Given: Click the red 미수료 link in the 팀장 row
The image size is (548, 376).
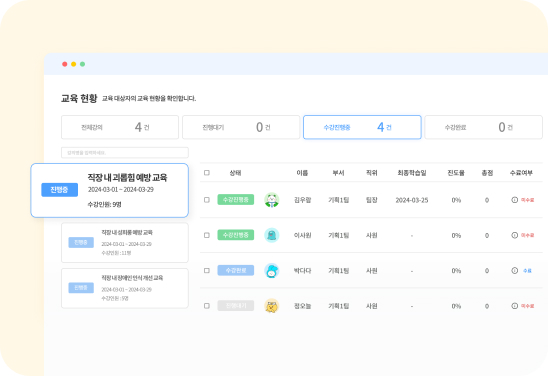Looking at the screenshot, I should point(527,200).
